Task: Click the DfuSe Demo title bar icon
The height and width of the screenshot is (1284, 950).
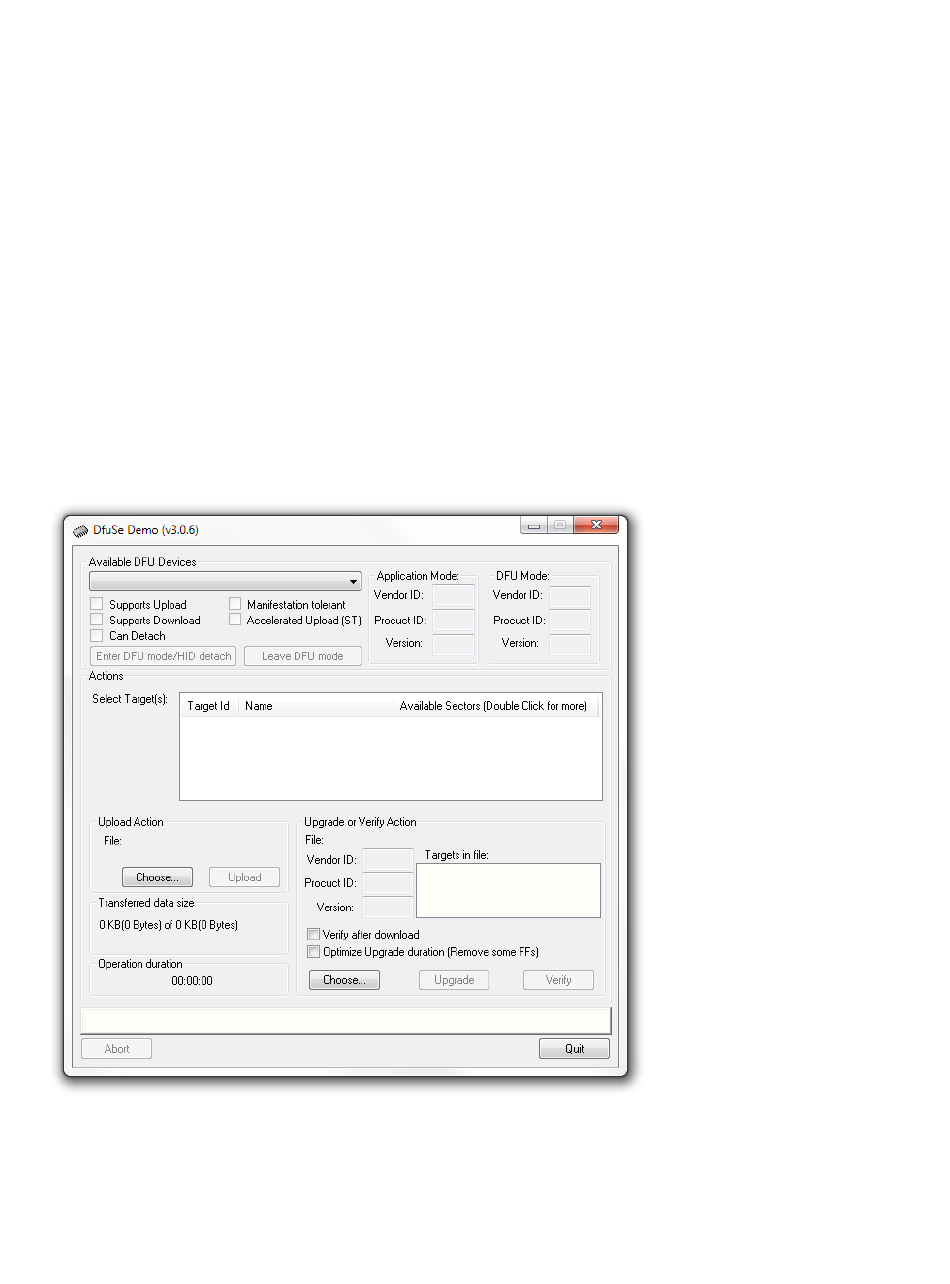Action: coord(80,530)
